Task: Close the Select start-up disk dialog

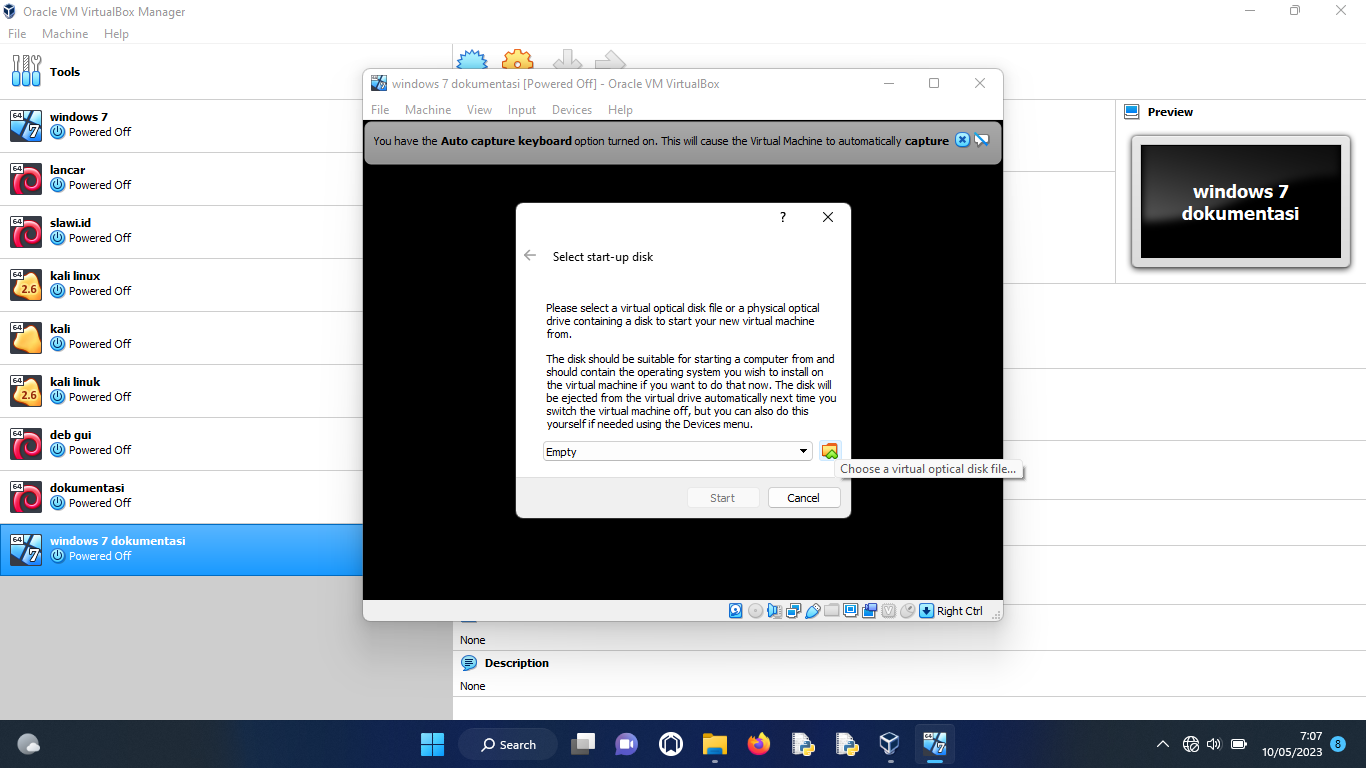Action: pyautogui.click(x=828, y=217)
